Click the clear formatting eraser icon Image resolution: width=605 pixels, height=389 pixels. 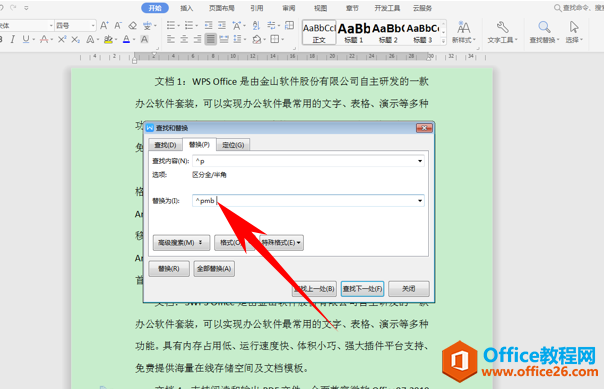point(133,26)
